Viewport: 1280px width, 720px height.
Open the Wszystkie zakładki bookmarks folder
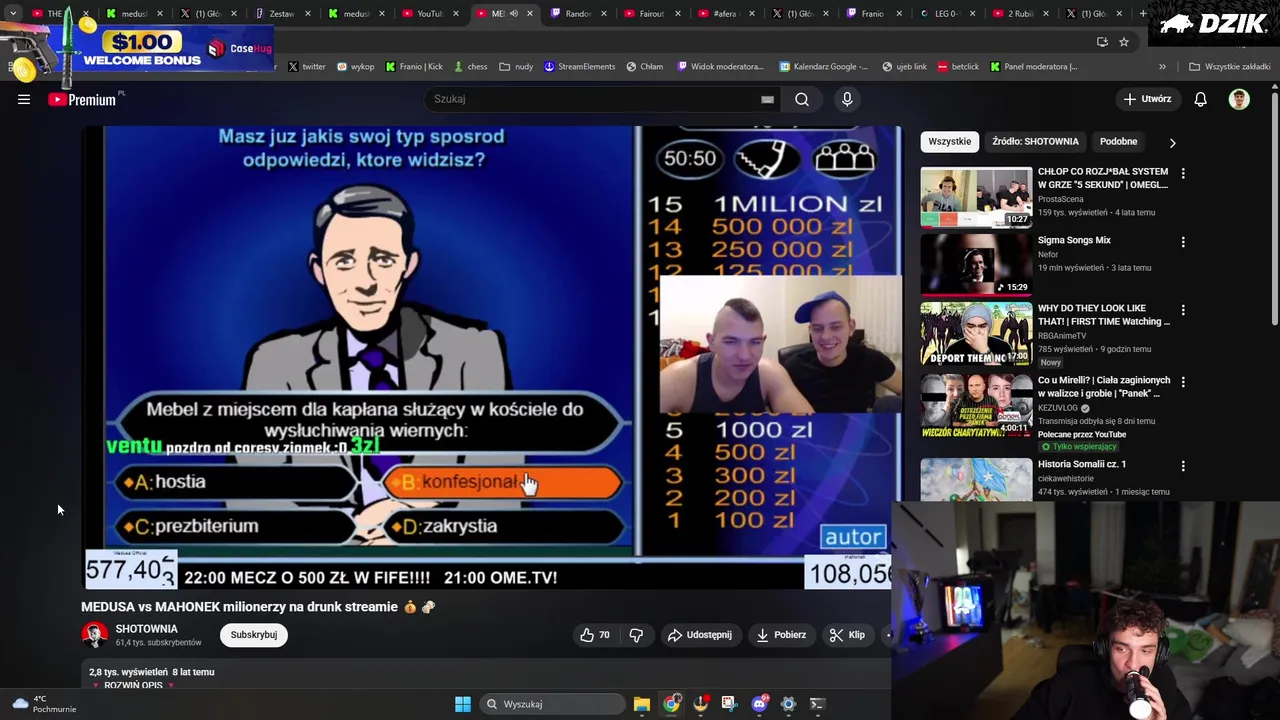(1229, 67)
